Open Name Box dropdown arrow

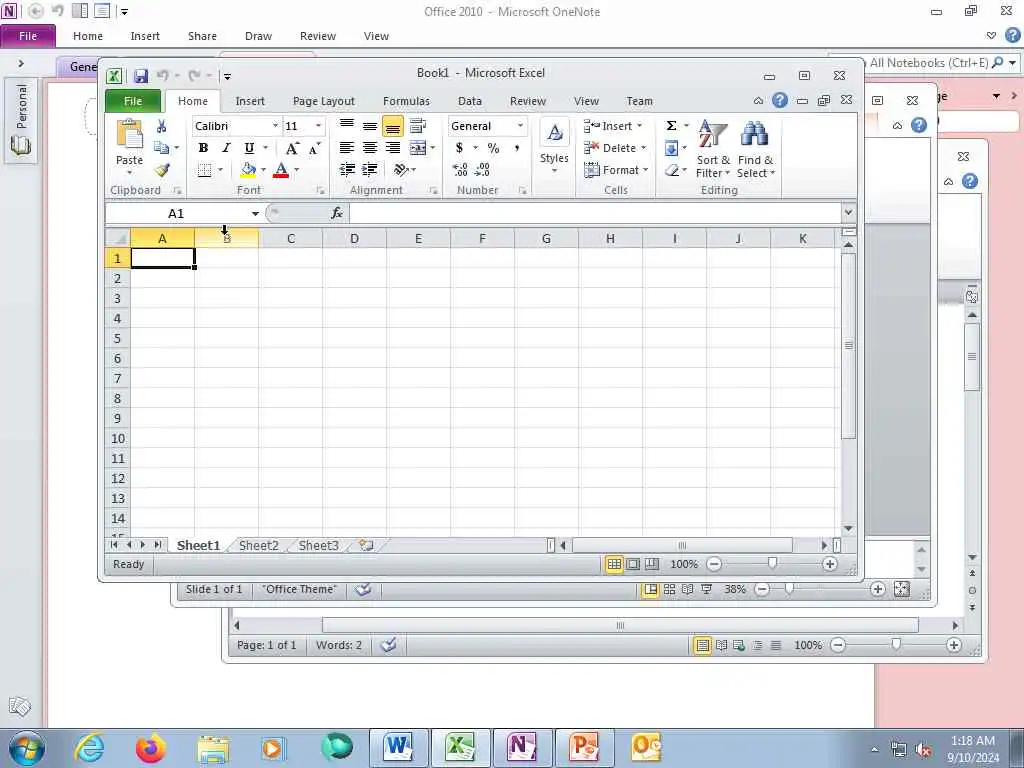255,214
